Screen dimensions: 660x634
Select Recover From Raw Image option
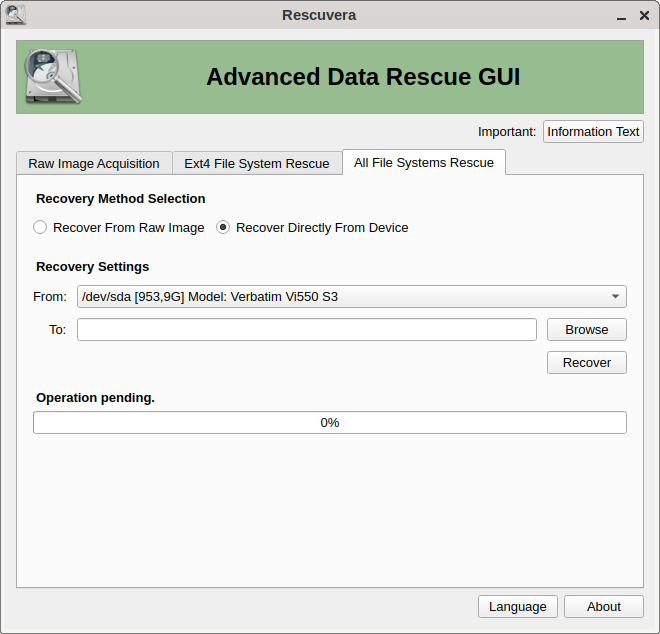coord(40,228)
